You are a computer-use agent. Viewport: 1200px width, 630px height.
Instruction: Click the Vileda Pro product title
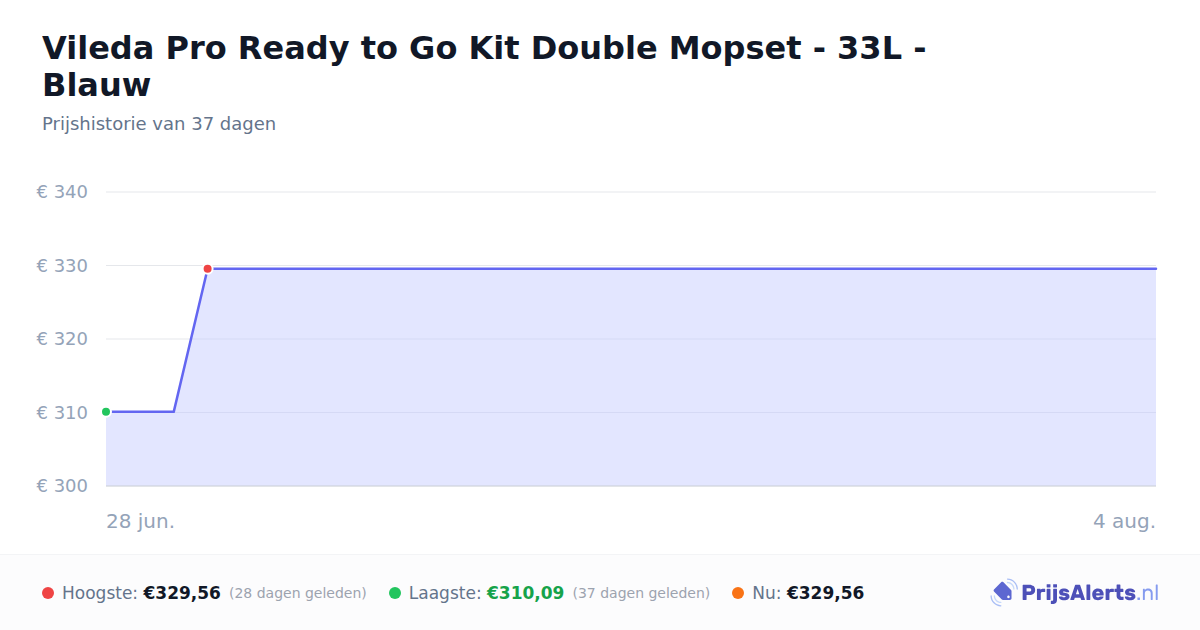484,66
